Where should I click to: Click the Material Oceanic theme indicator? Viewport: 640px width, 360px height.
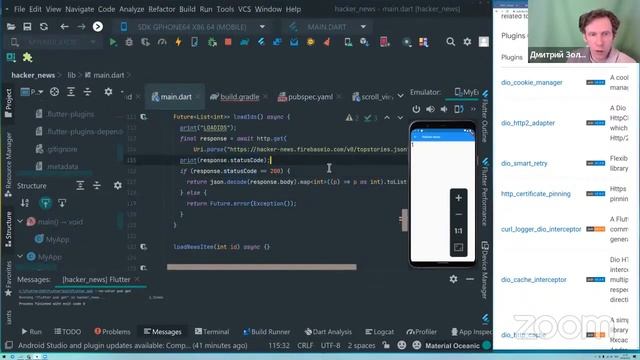point(452,346)
